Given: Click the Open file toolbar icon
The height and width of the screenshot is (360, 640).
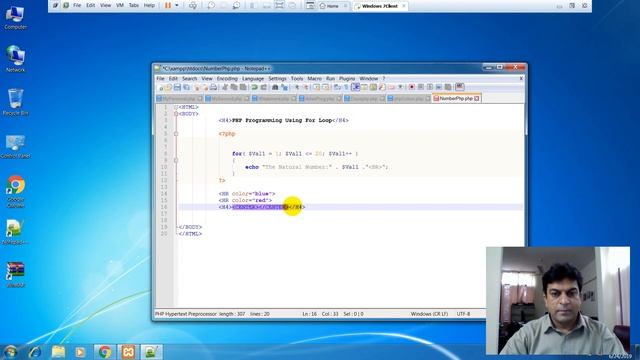Looking at the screenshot, I should pyautogui.click(x=169, y=87).
